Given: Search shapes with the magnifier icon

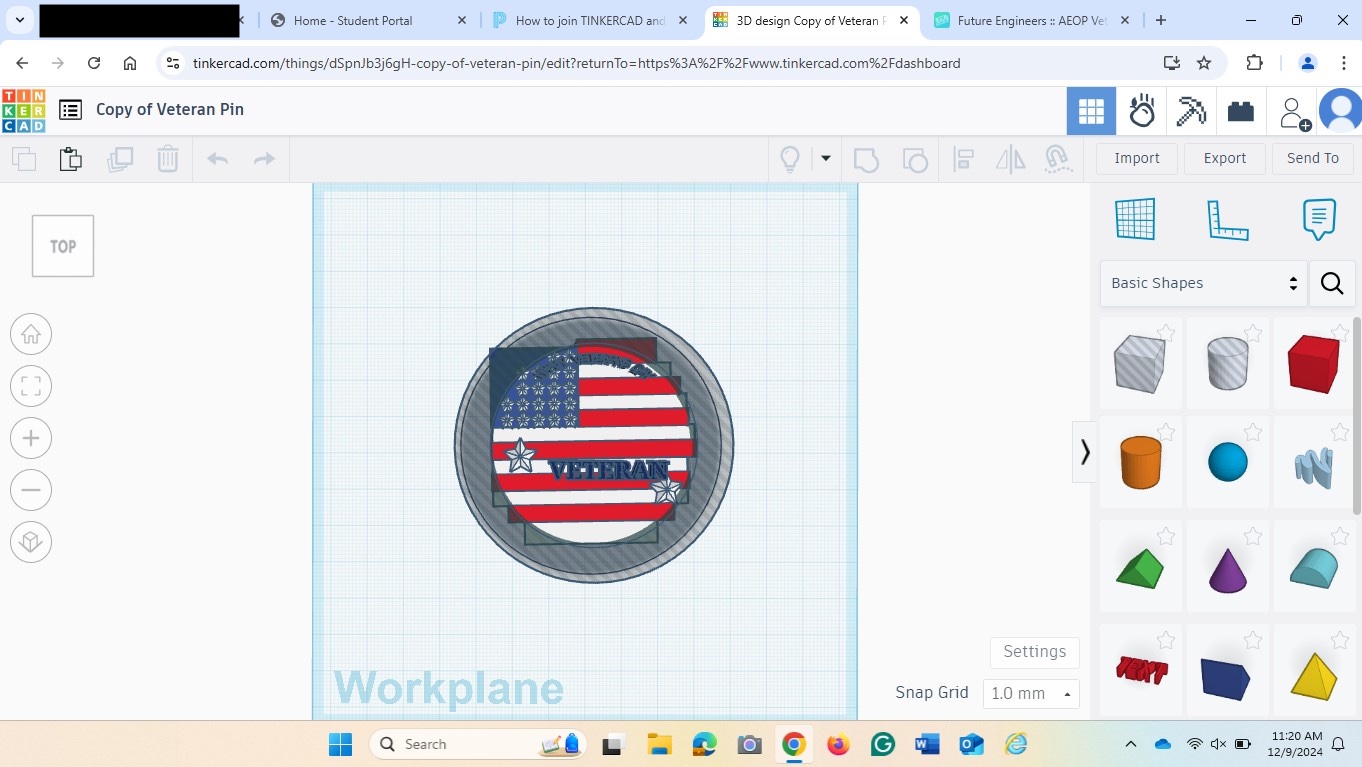Looking at the screenshot, I should tap(1332, 283).
